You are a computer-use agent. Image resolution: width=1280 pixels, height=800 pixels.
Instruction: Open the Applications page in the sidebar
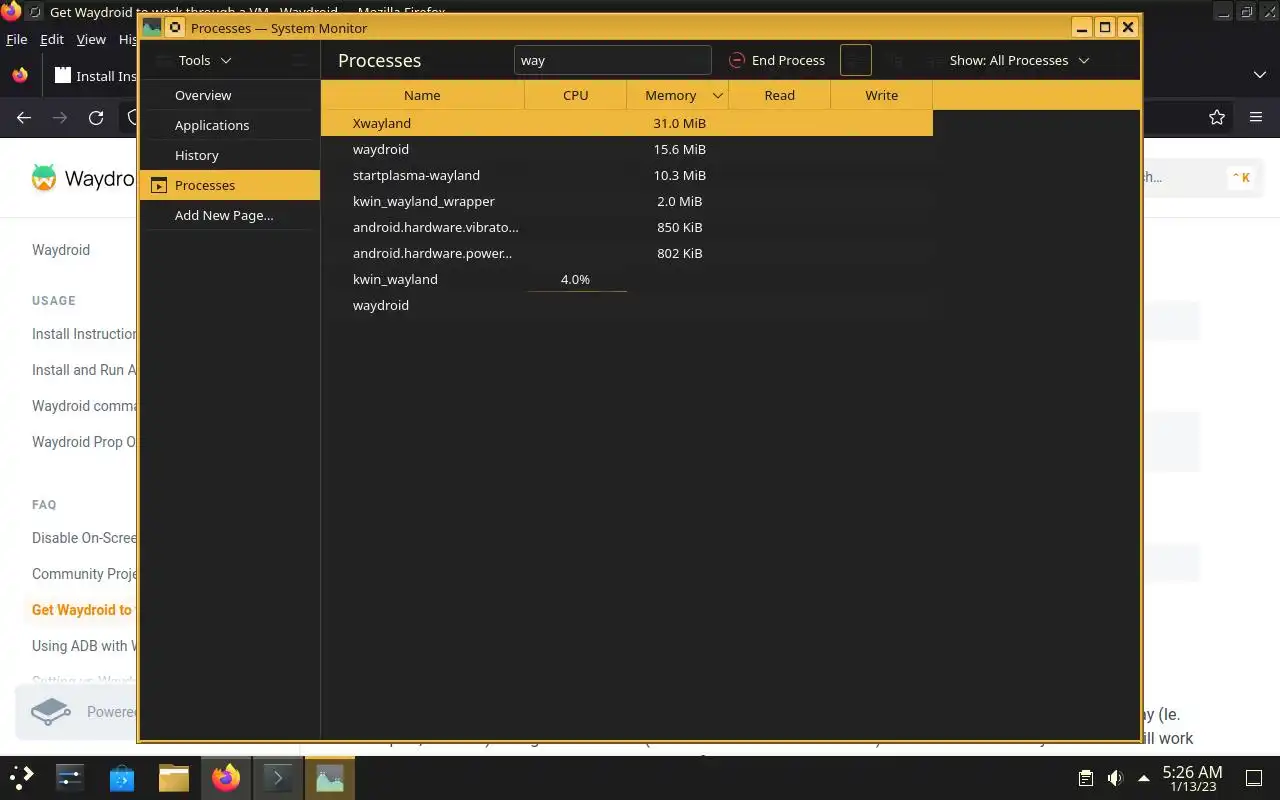230,125
